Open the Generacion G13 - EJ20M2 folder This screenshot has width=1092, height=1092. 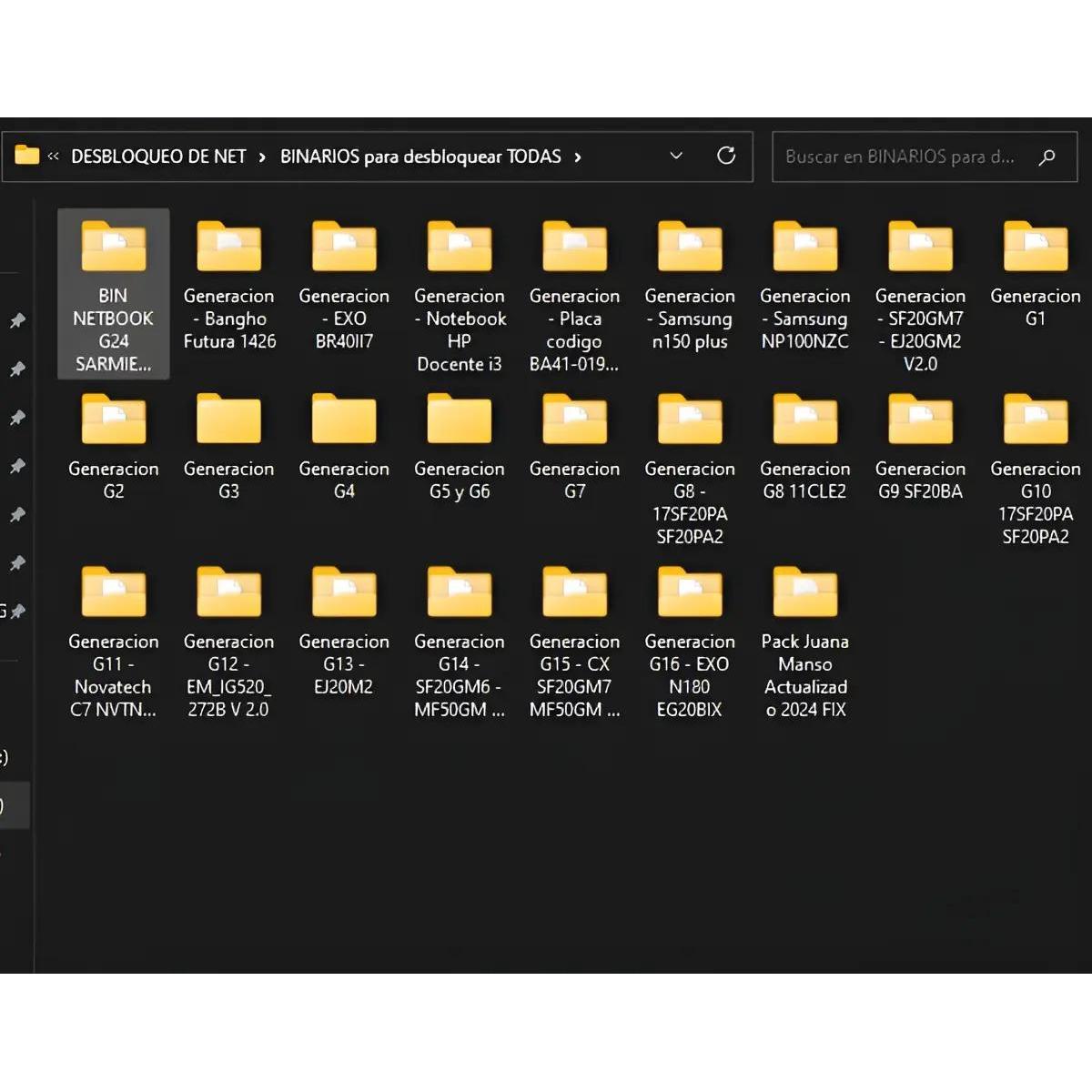pos(344,630)
